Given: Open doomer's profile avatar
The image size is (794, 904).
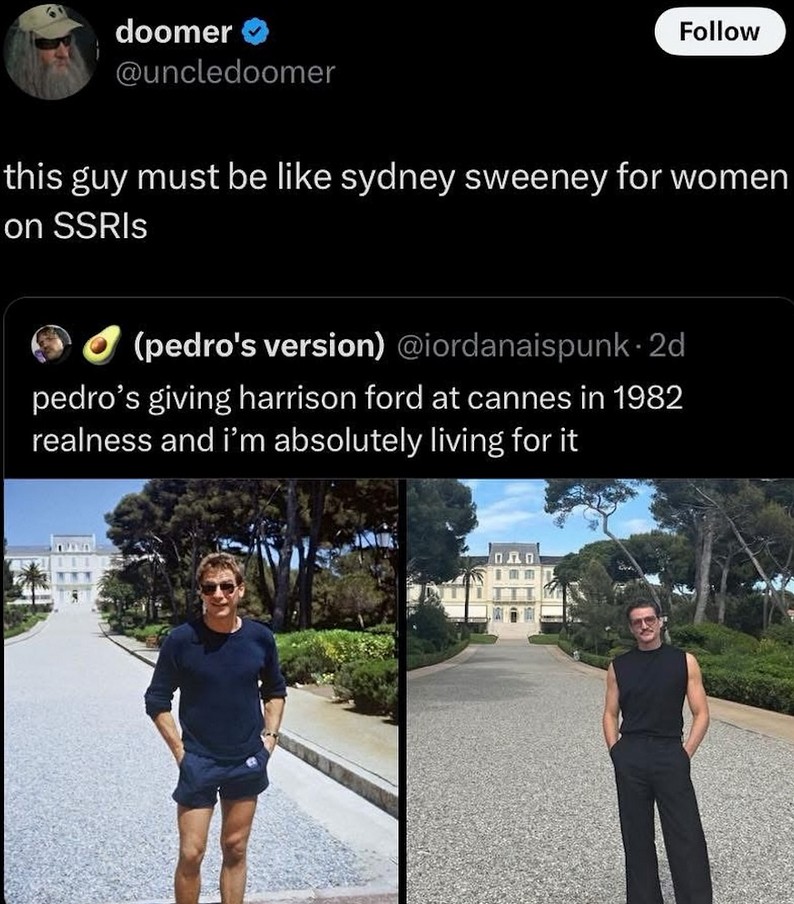Looking at the screenshot, I should [50, 51].
